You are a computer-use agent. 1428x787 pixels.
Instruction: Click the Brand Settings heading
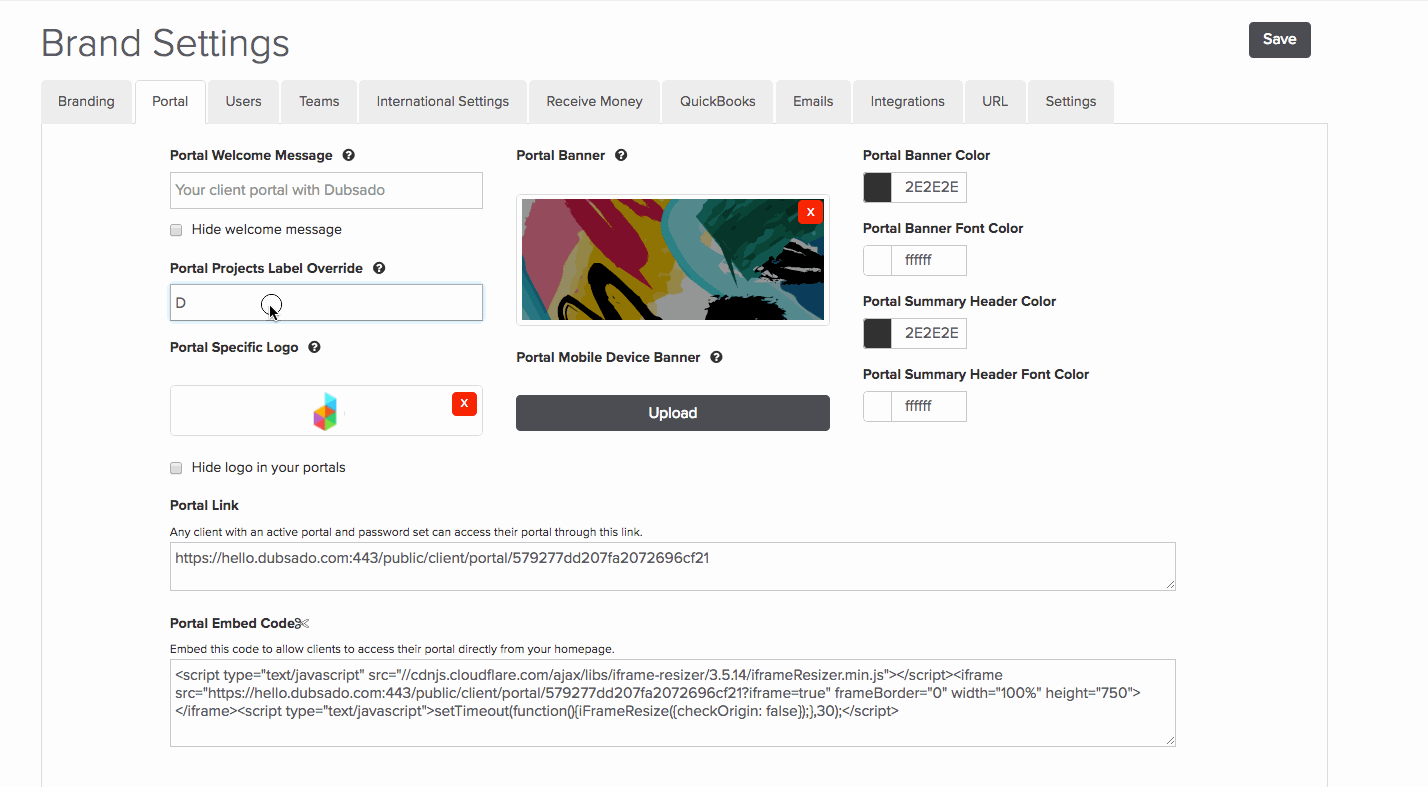(x=165, y=43)
